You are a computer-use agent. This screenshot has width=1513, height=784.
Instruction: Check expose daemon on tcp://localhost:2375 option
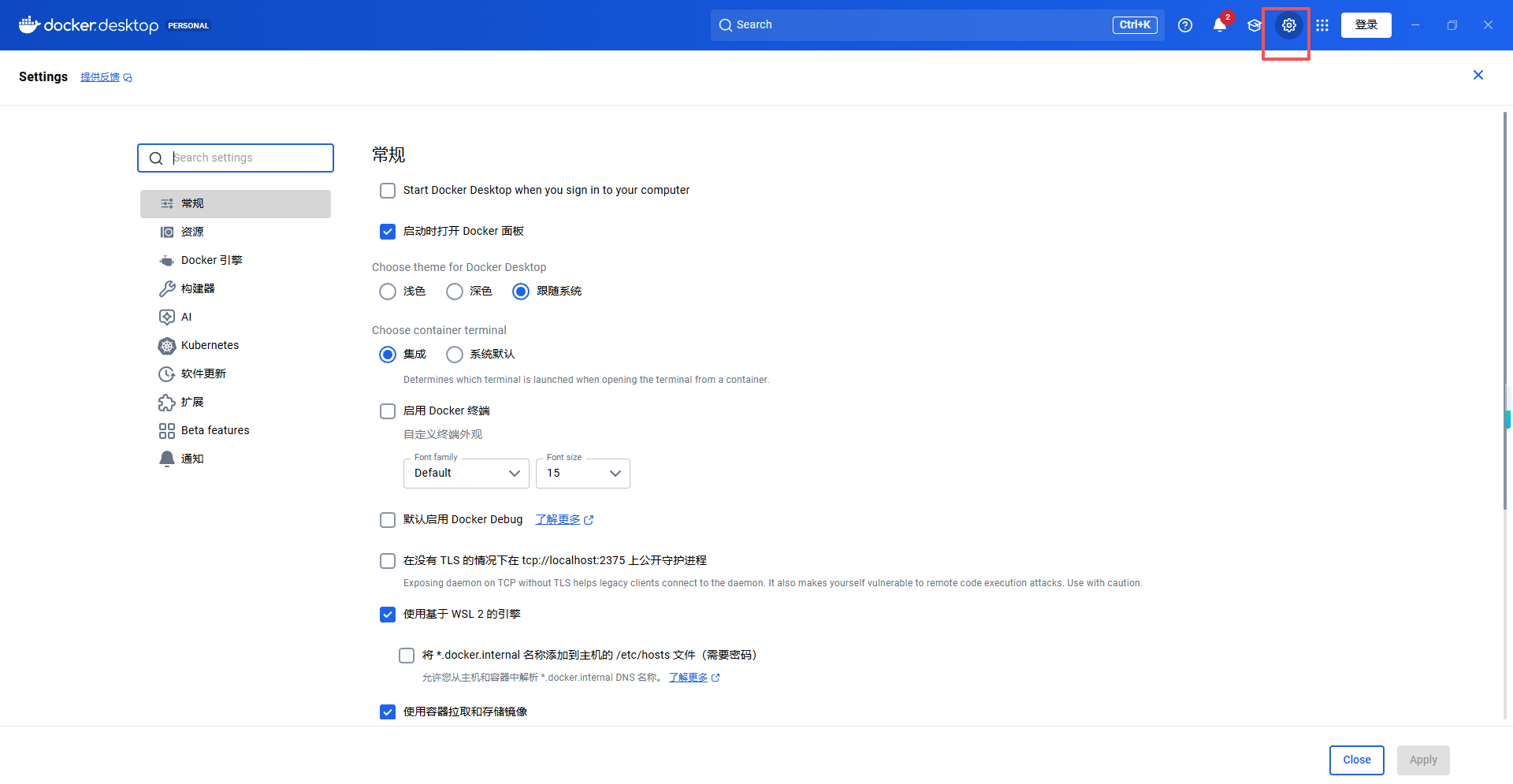[x=388, y=561]
